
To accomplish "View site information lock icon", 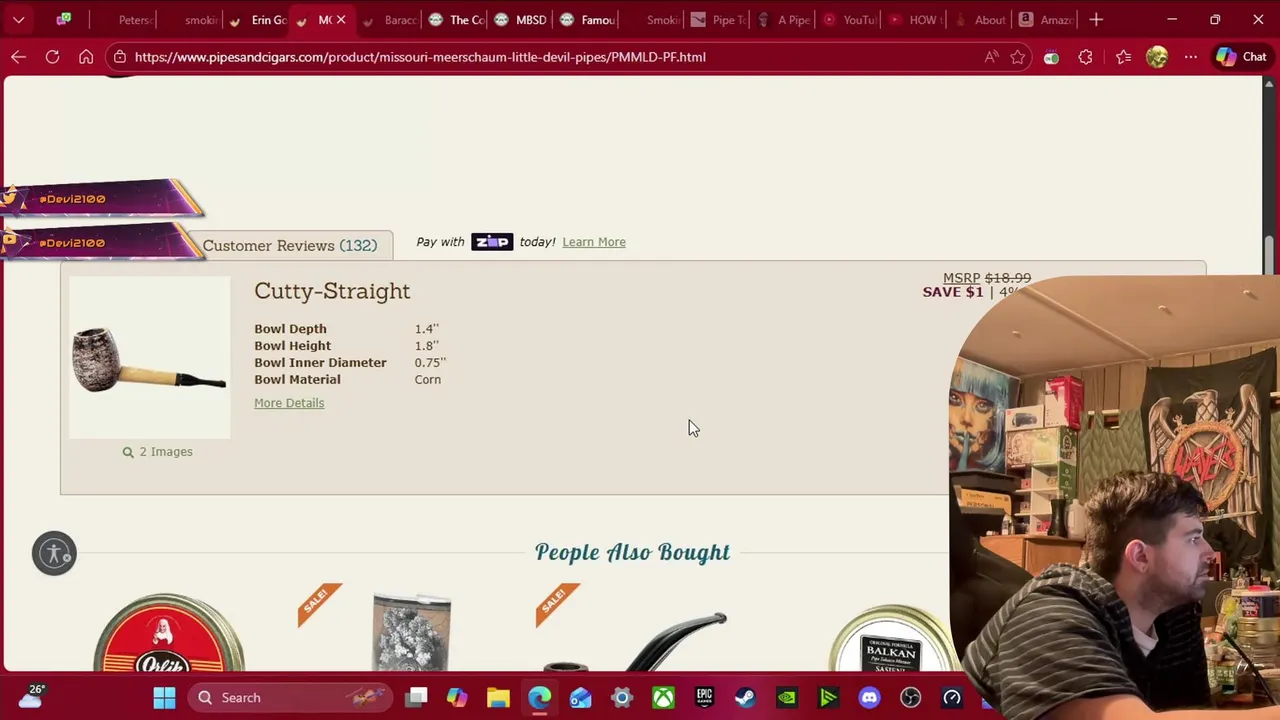I will click(x=119, y=57).
